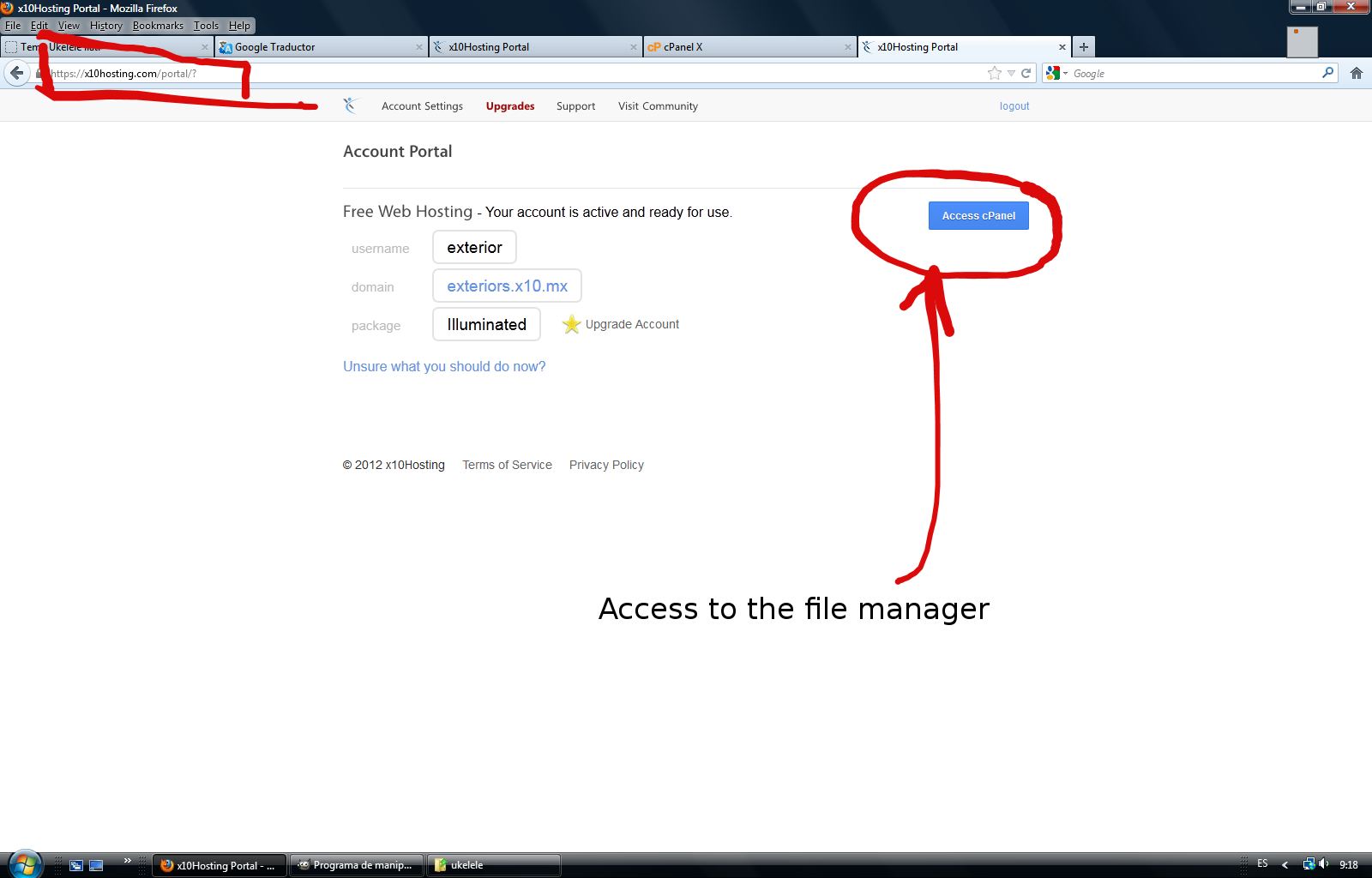Open the 'ukelele' taskbar window
Viewport: 1372px width, 878px height.
[x=494, y=865]
